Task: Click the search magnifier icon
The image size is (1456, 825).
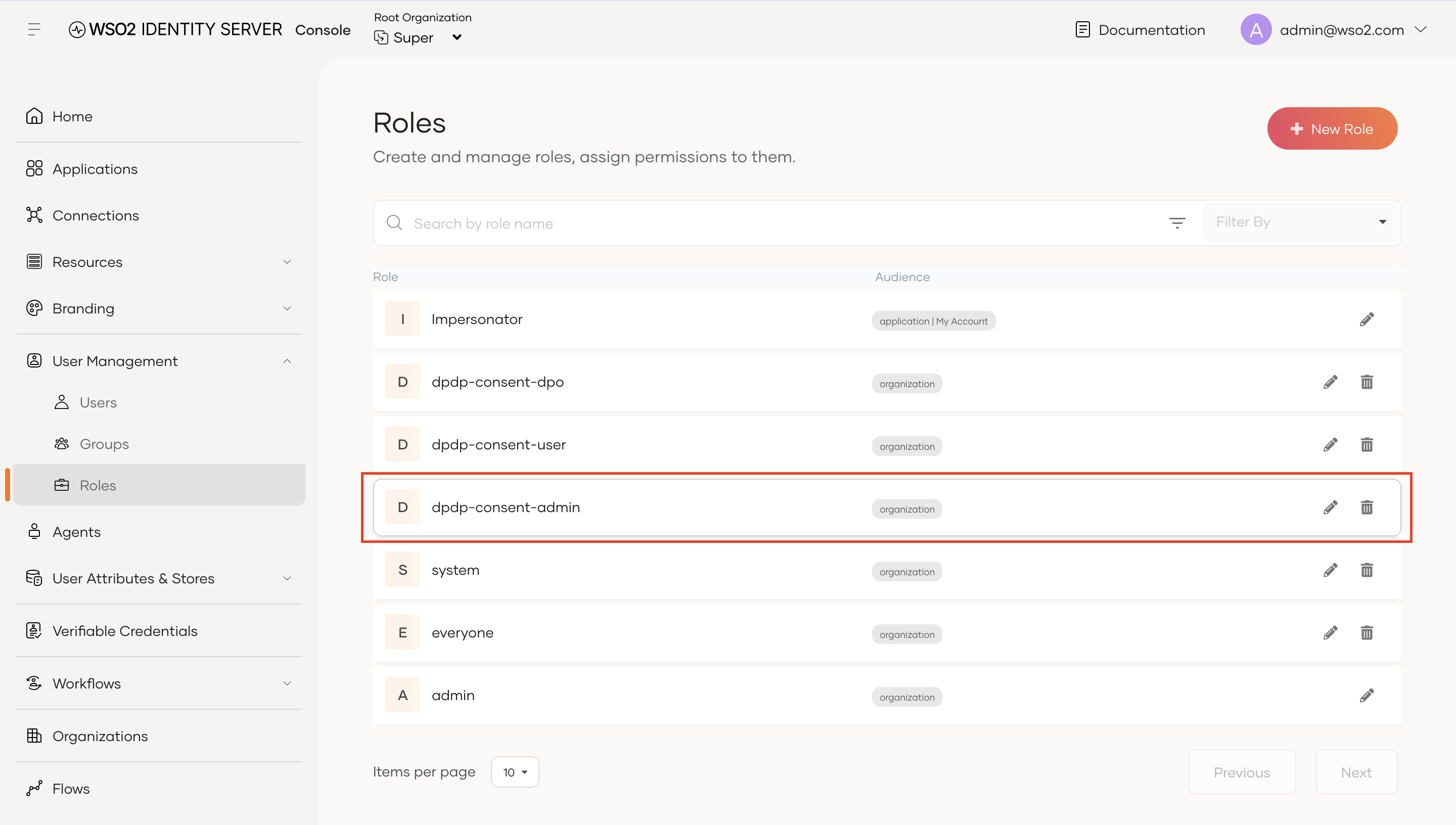Action: 394,223
